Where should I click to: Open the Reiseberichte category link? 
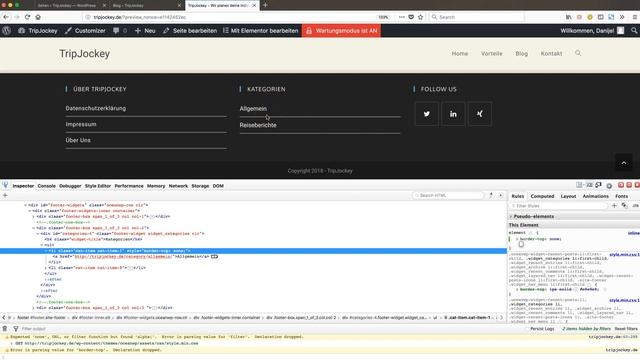[258, 125]
